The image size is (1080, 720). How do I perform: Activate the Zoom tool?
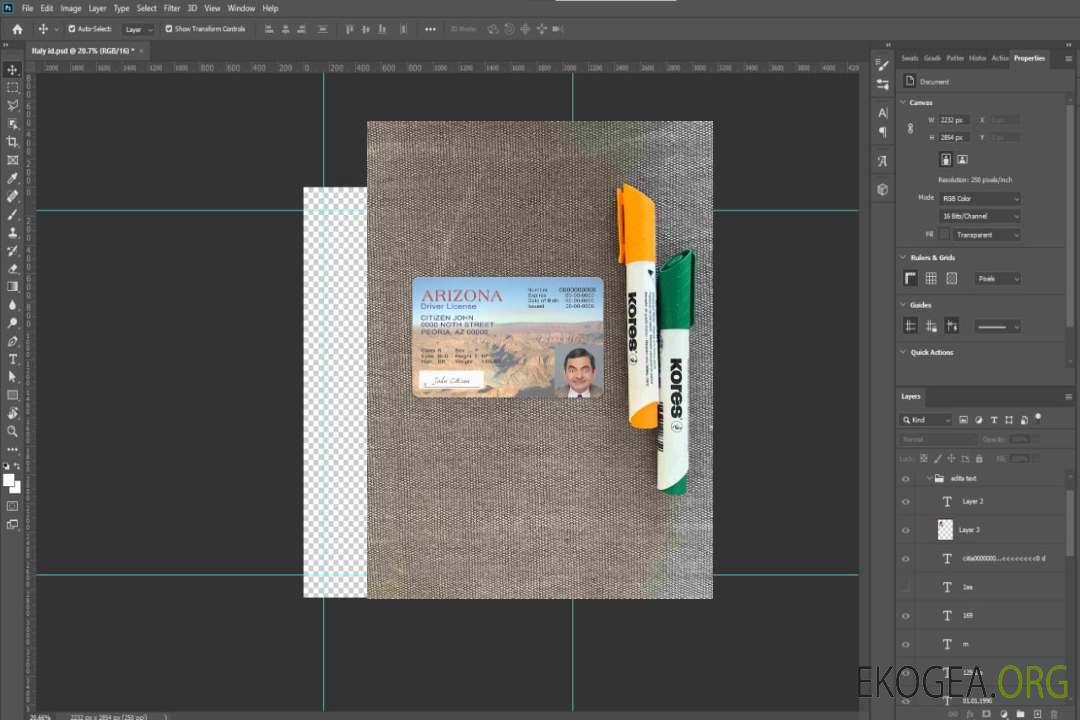pos(13,431)
